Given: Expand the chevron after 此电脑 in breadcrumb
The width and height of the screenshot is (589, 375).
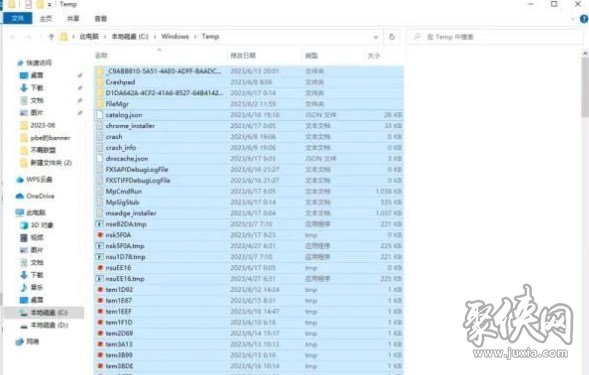Looking at the screenshot, I should [105, 37].
